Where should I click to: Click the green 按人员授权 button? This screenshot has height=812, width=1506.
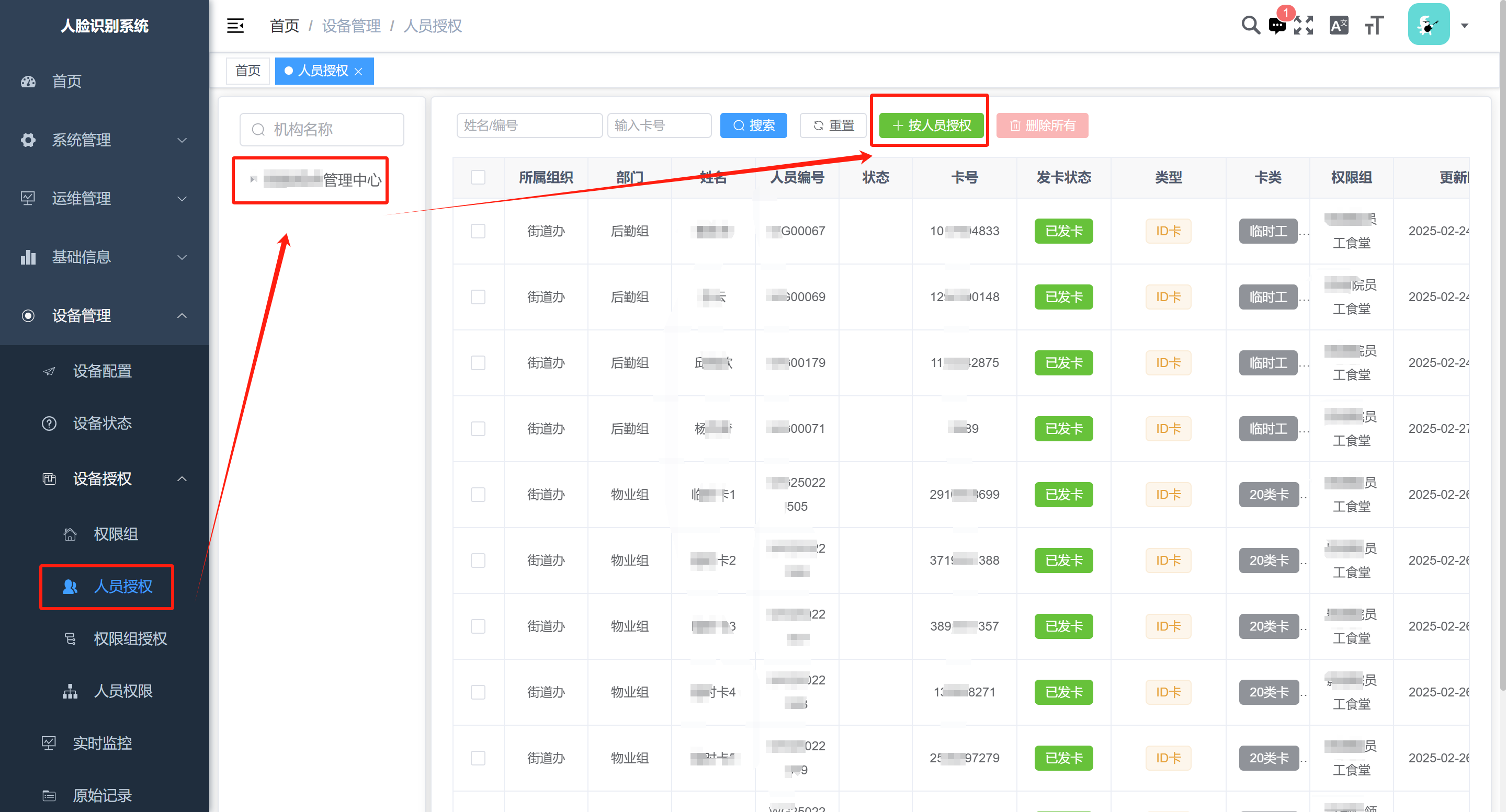931,125
